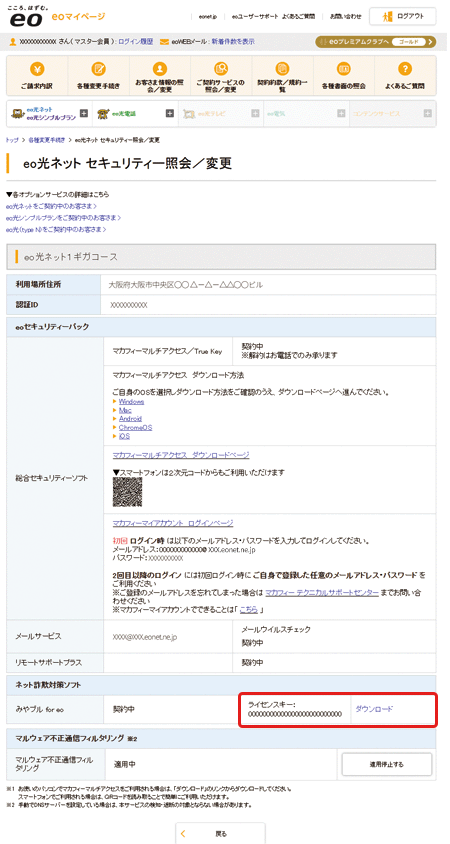Viewport: 450px width, 844px height.
Task: Go to 各種変更手続き in the breadcrumb
Action: 46,140
